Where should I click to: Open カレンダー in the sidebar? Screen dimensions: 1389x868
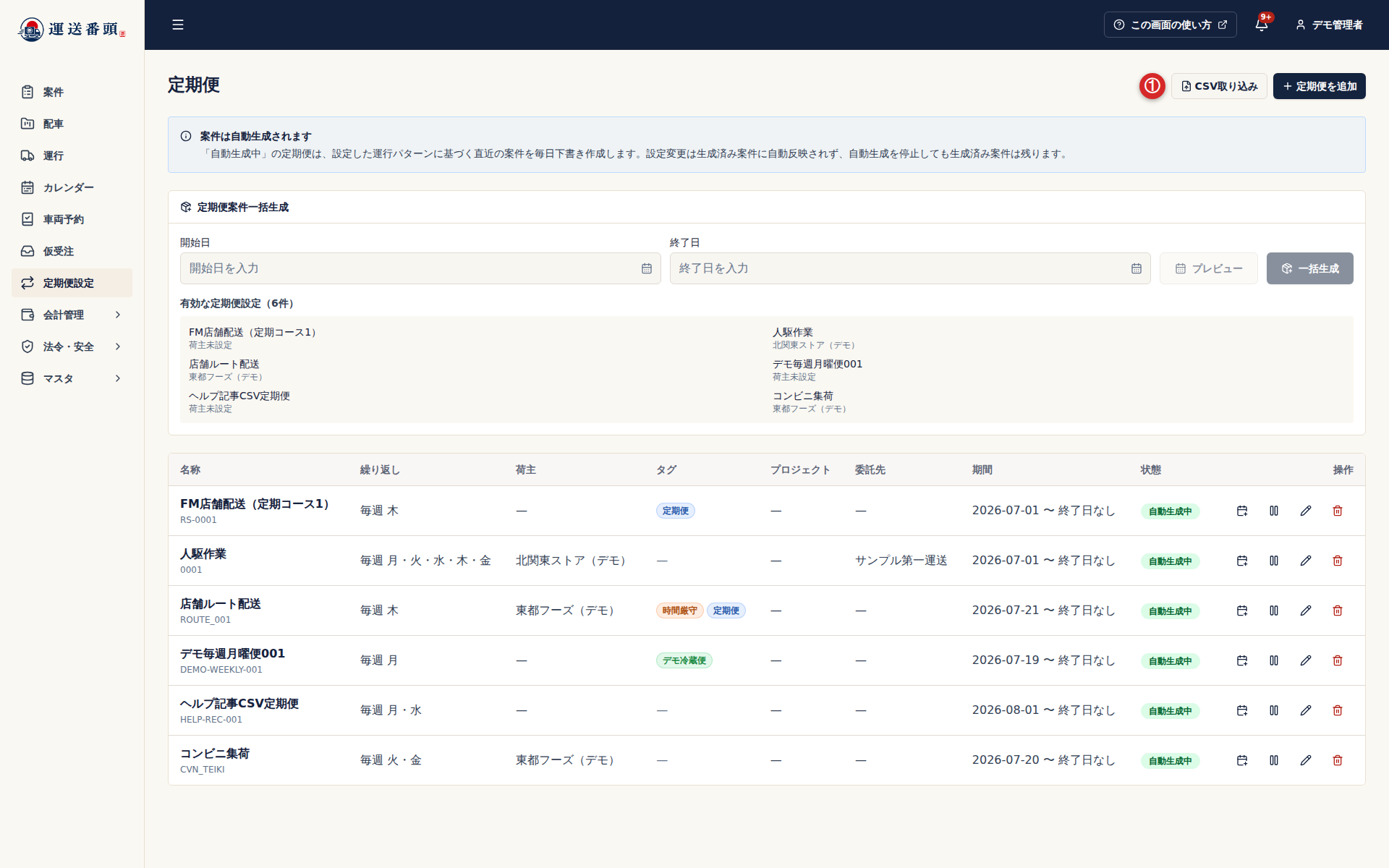pyautogui.click(x=72, y=187)
